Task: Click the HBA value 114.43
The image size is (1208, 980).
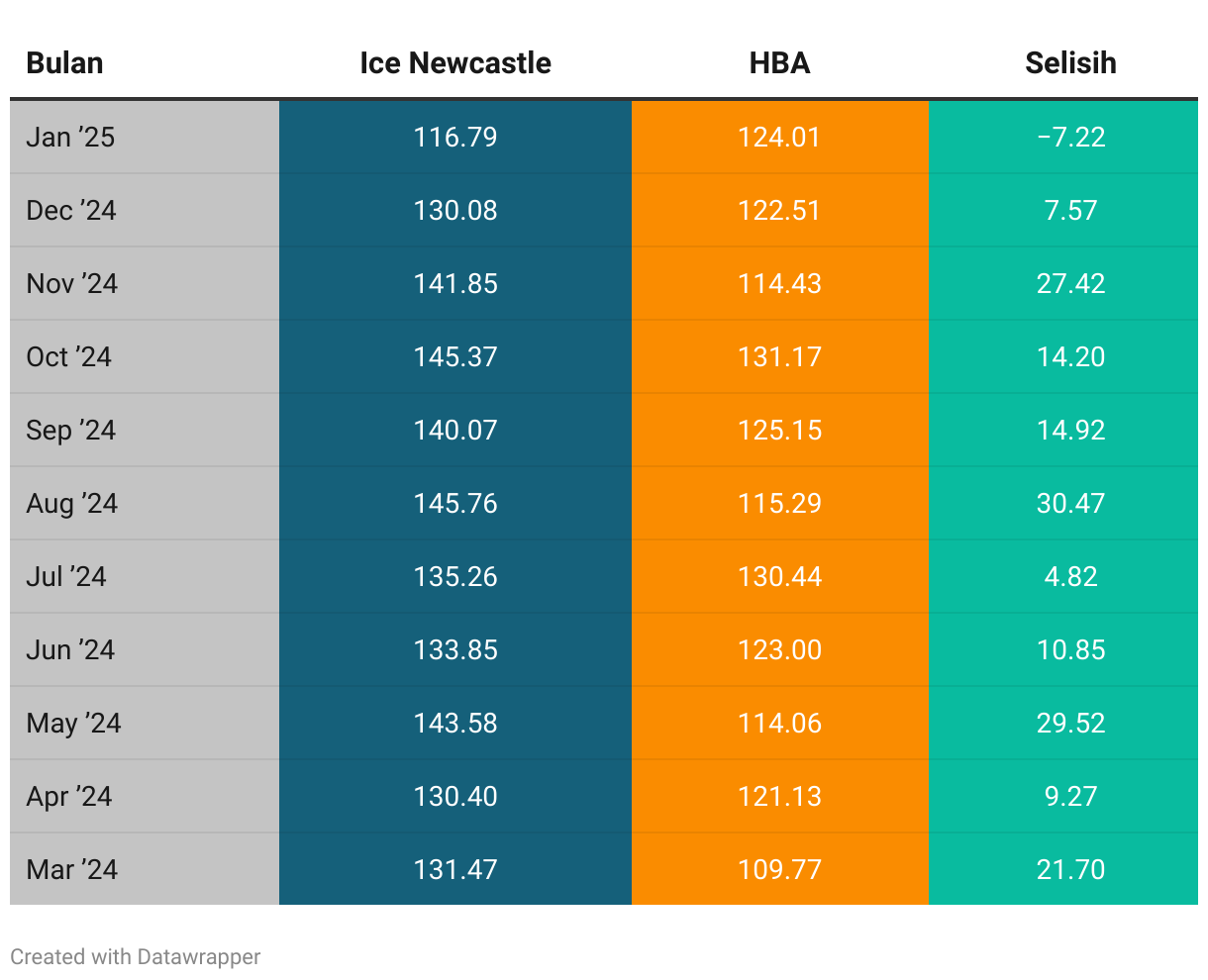Action: click(779, 283)
